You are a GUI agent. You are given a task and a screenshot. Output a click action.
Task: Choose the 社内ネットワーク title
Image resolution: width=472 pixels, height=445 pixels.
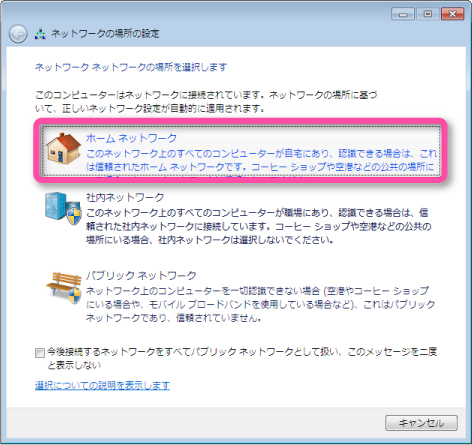[x=125, y=197]
